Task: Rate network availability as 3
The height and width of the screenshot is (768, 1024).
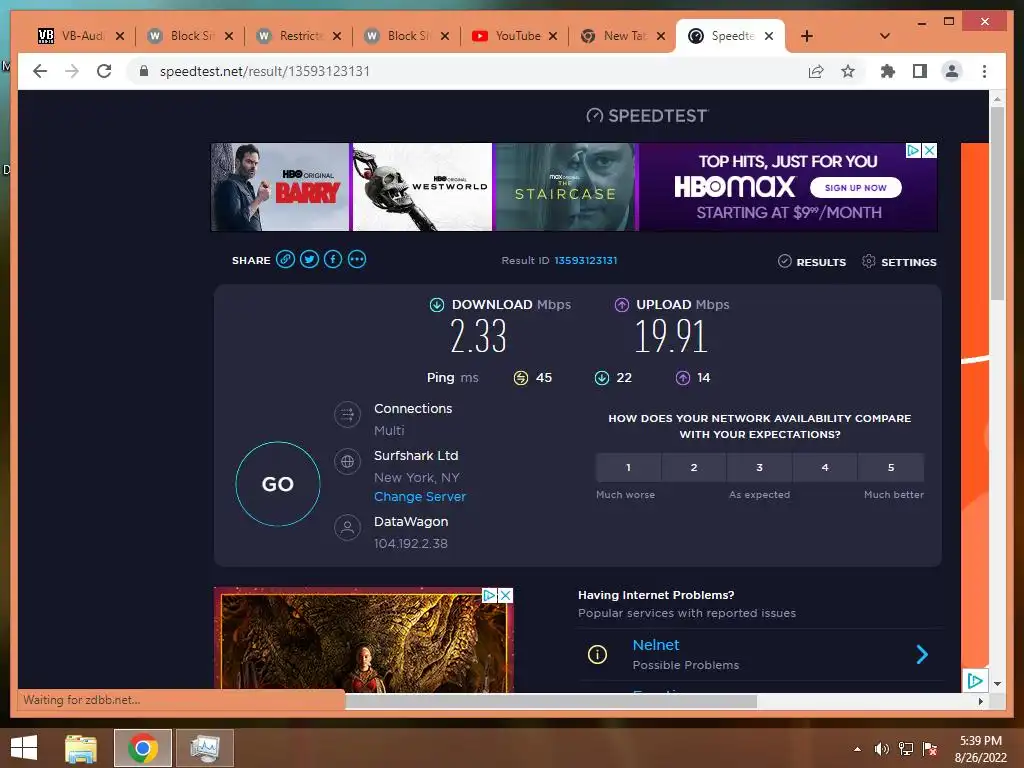Action: pyautogui.click(x=760, y=468)
